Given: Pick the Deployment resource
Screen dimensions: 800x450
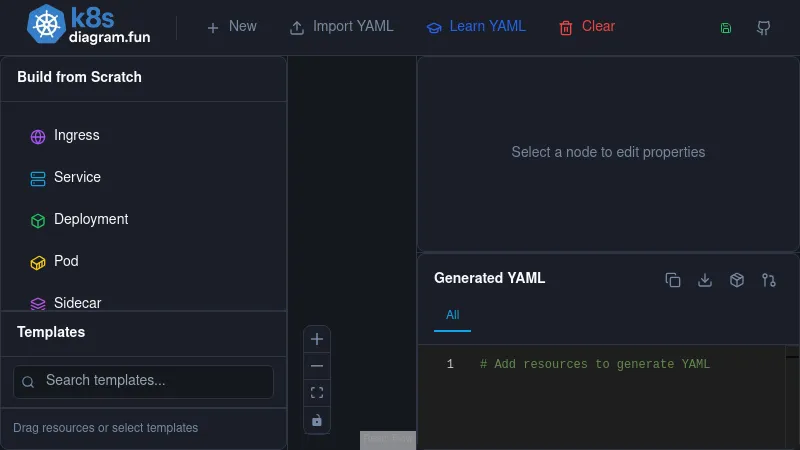Looking at the screenshot, I should [90, 220].
